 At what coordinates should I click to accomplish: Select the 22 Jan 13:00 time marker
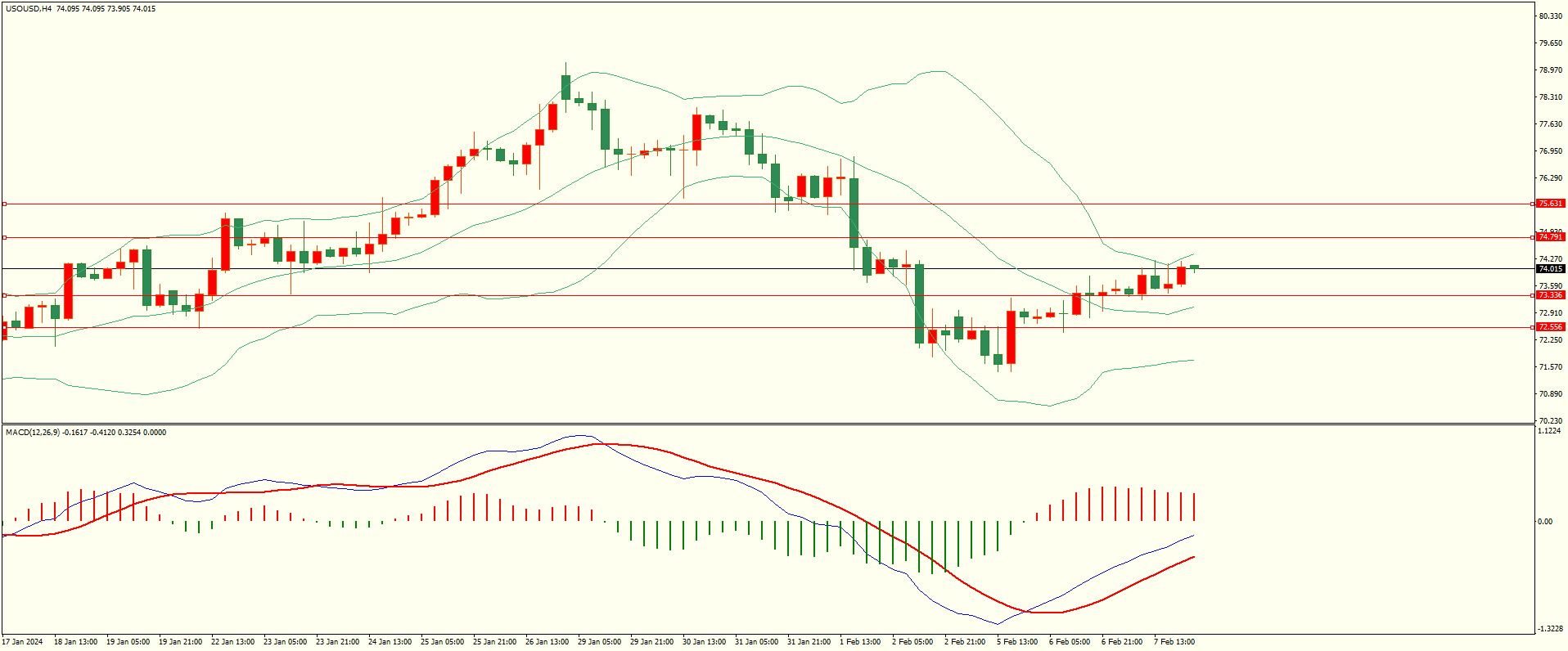click(x=232, y=642)
